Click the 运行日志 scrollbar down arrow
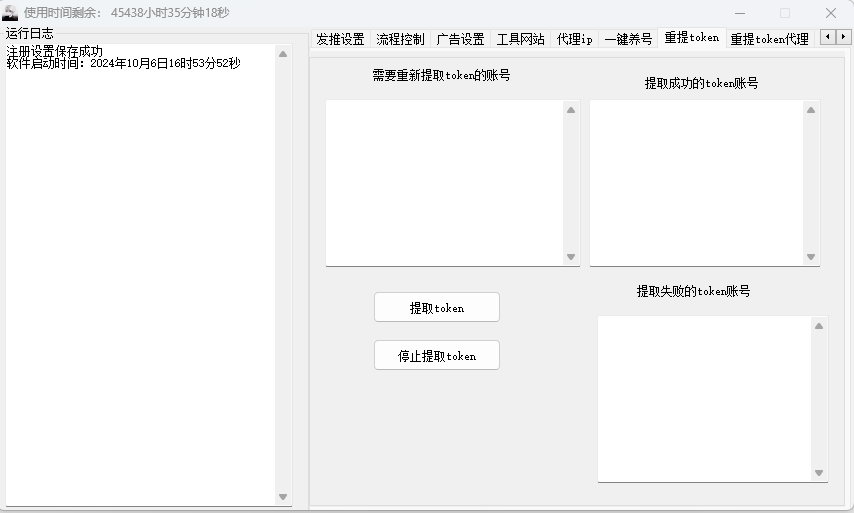The height and width of the screenshot is (513, 854). (283, 497)
